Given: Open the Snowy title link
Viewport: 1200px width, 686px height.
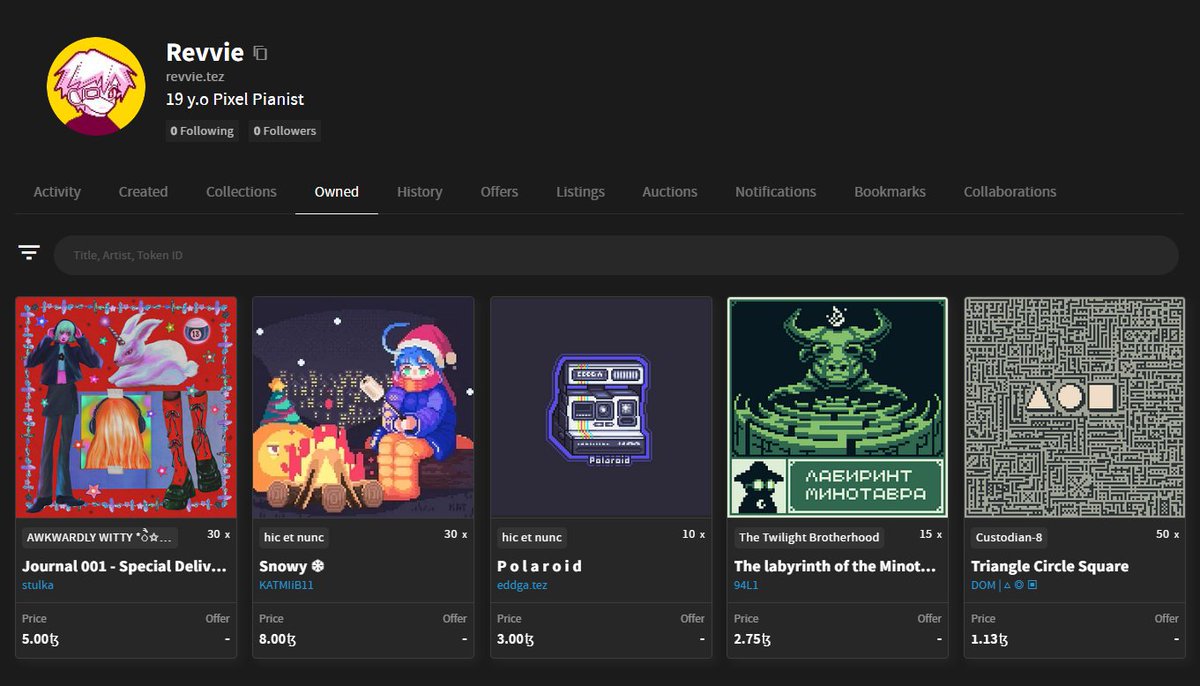Looking at the screenshot, I should tap(292, 566).
